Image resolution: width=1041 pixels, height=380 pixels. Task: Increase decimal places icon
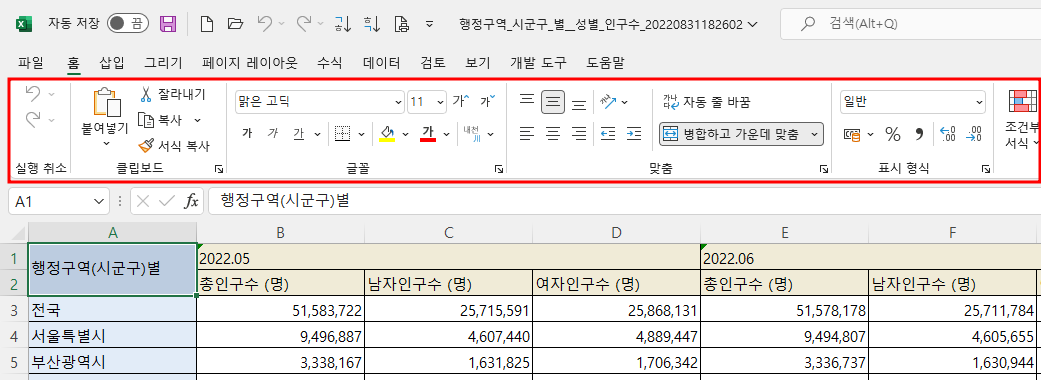pos(948,134)
